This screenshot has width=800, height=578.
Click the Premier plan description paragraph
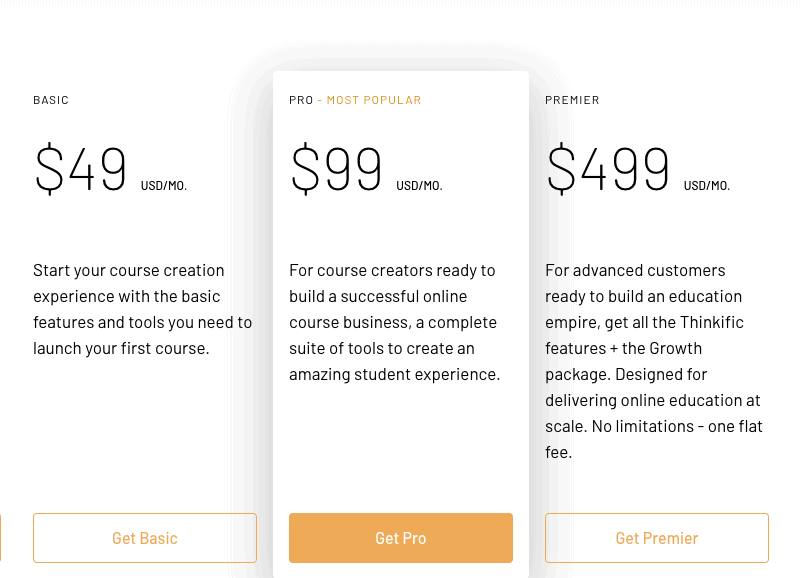pyautogui.click(x=654, y=361)
